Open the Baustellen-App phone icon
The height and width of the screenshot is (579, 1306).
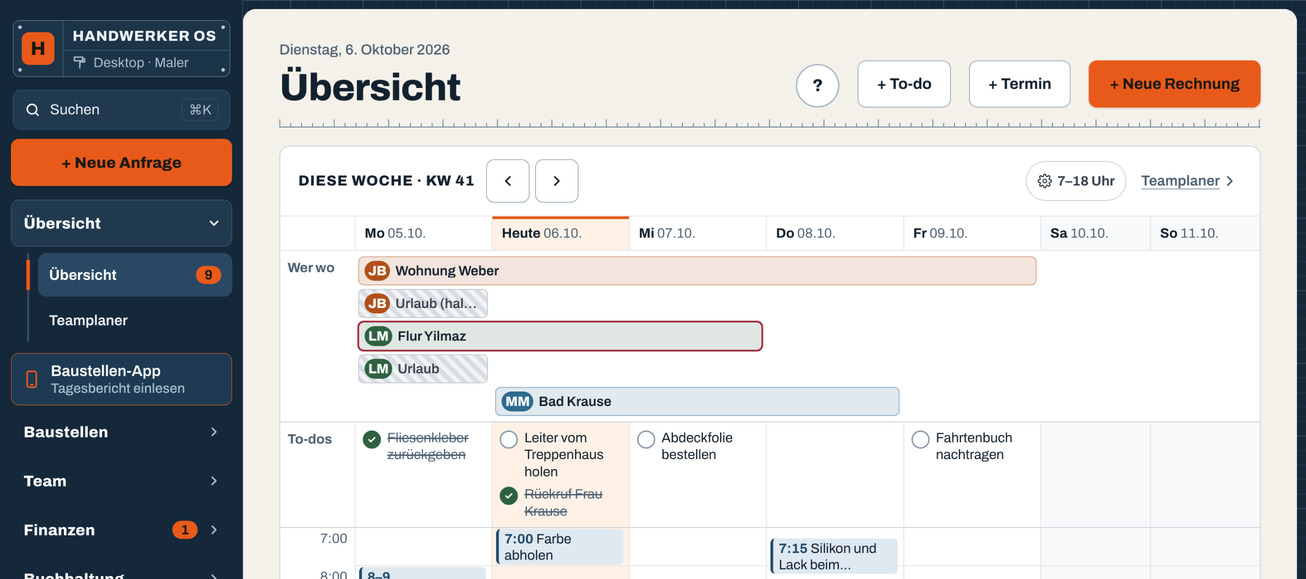coord(32,379)
